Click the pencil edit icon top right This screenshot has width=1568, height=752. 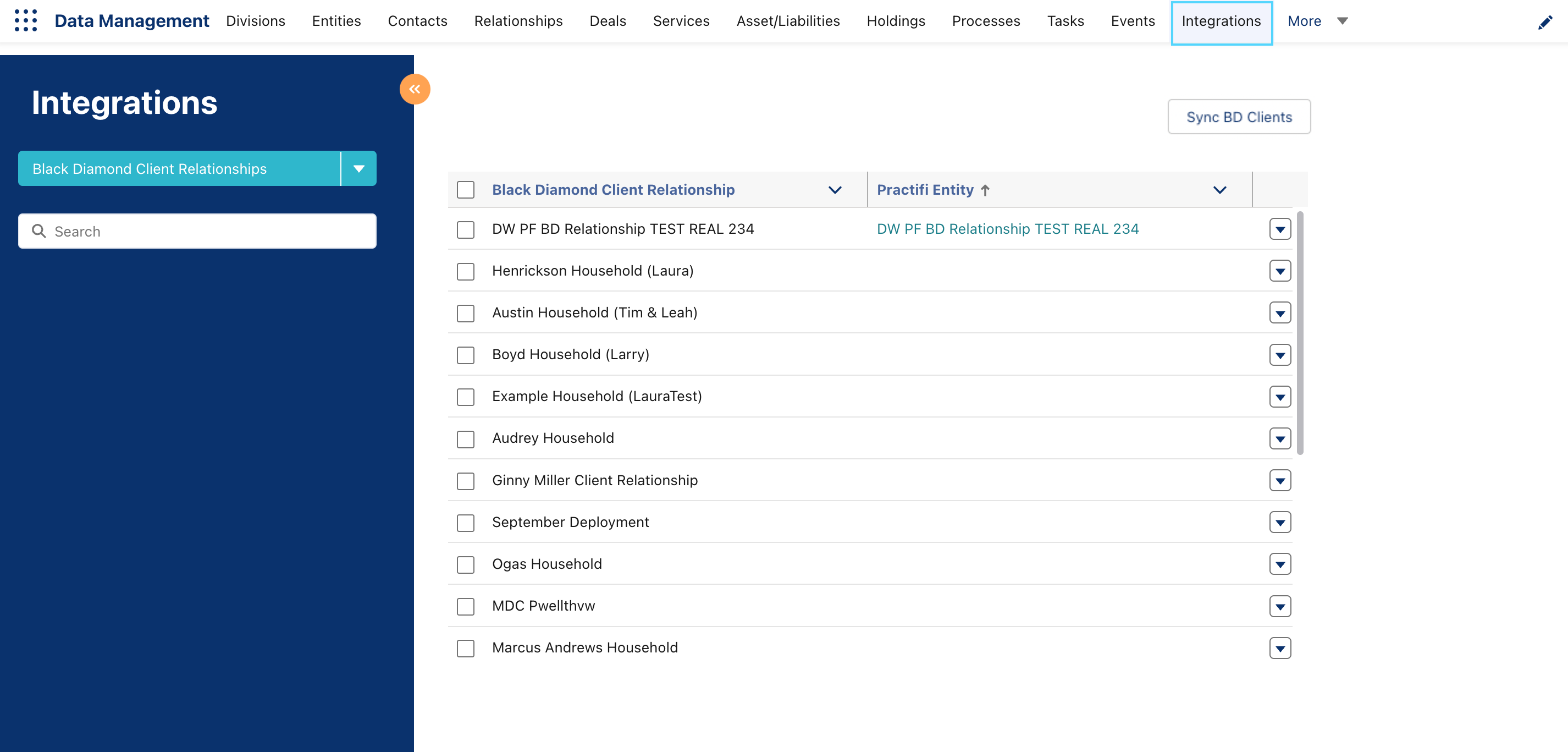point(1545,23)
